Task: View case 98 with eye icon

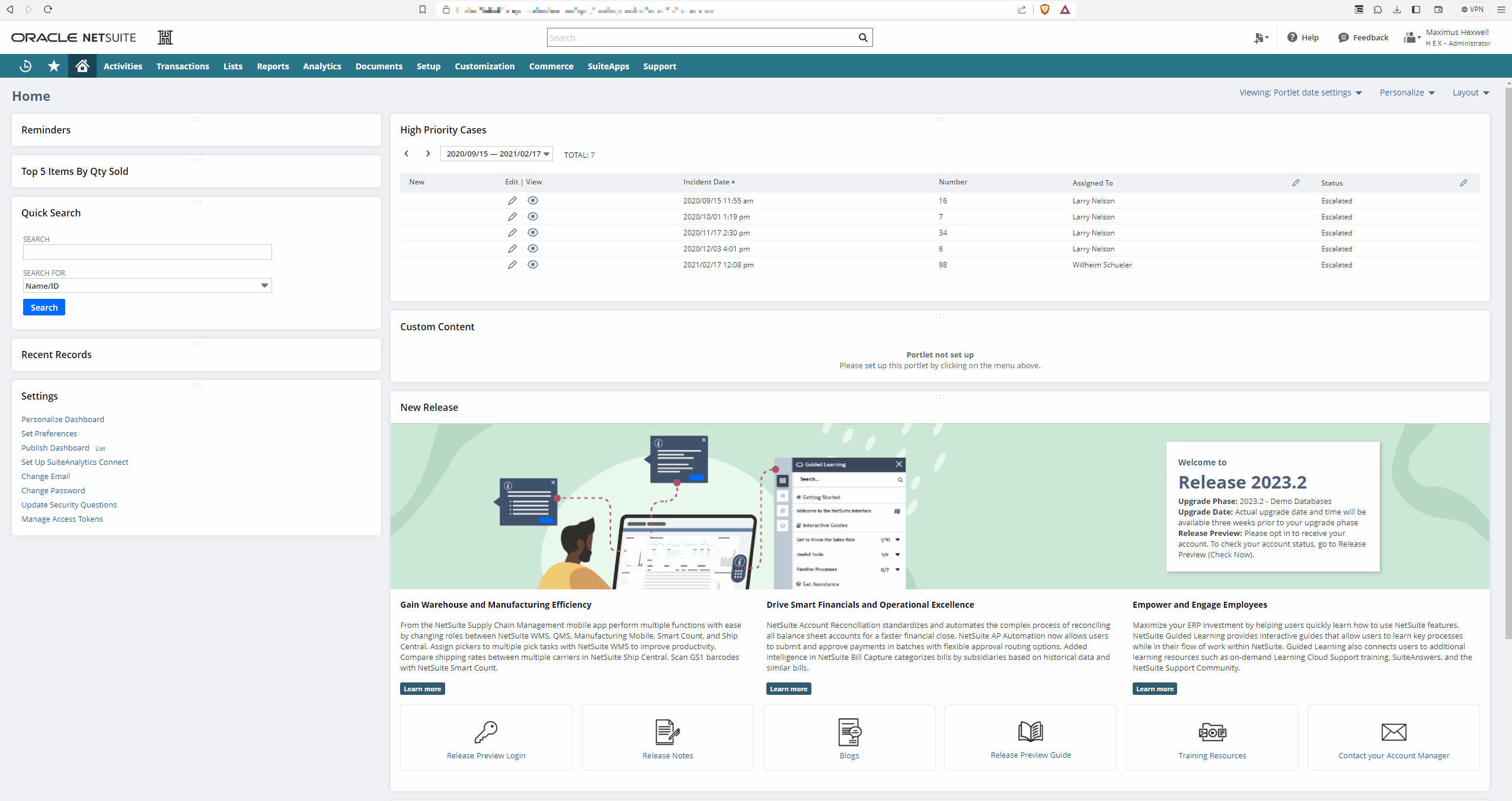Action: coord(533,265)
